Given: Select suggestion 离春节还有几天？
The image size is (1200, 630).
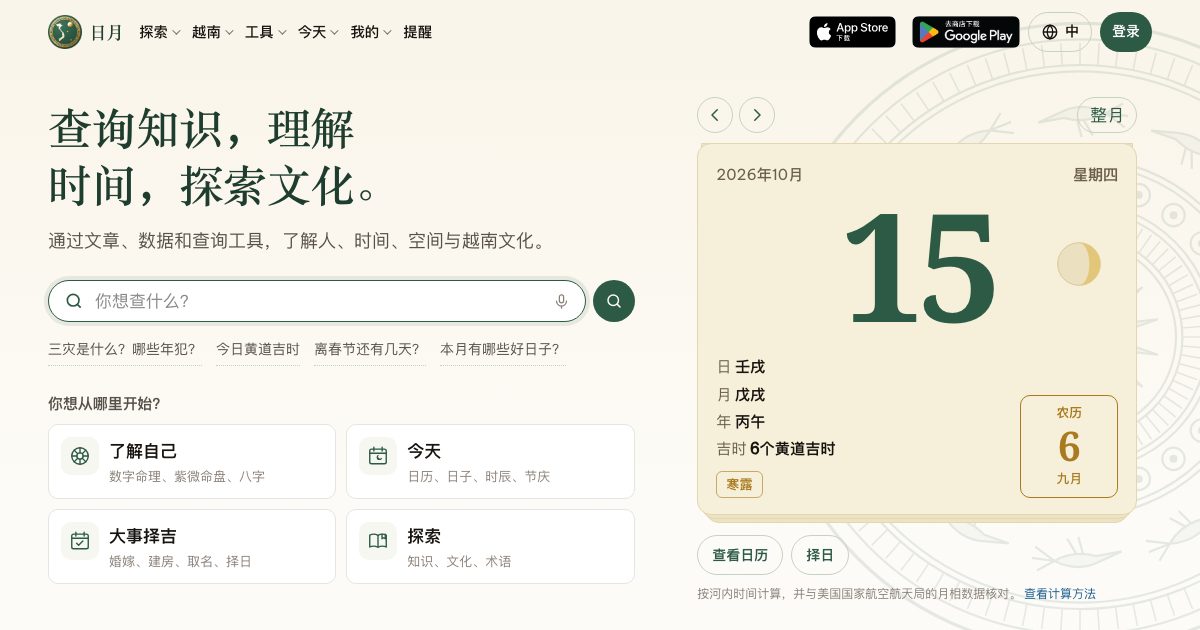Looking at the screenshot, I should tap(370, 350).
